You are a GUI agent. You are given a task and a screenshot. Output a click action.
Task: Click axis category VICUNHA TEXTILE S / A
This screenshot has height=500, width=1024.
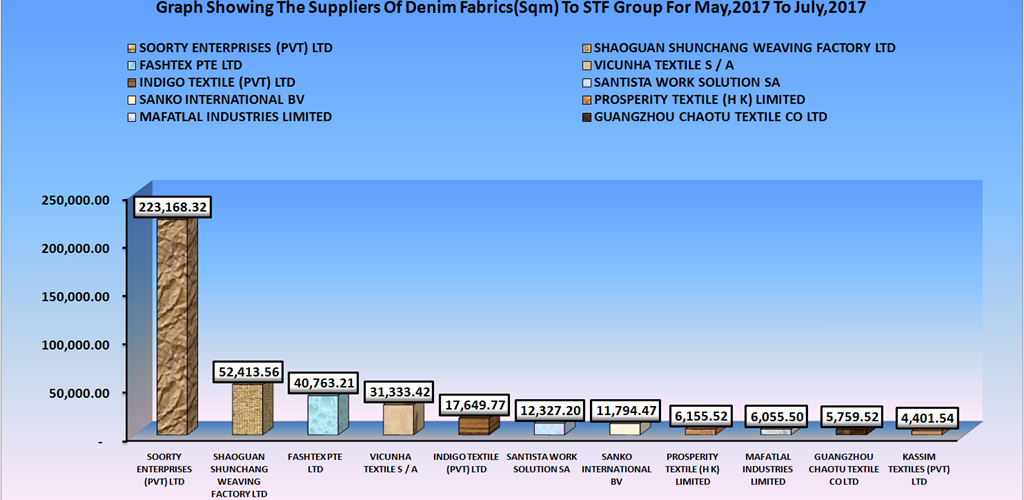tap(391, 463)
